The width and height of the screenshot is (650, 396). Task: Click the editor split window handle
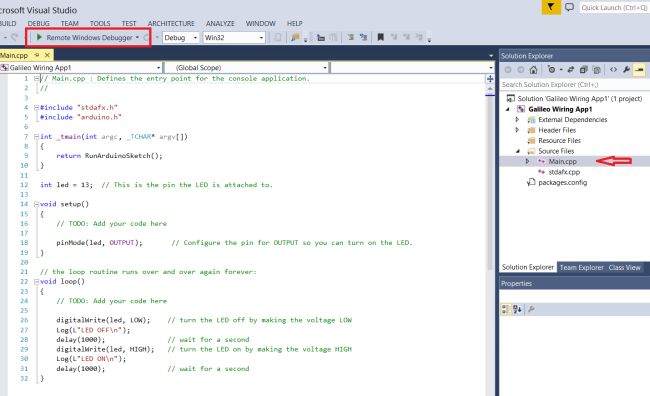(490, 79)
